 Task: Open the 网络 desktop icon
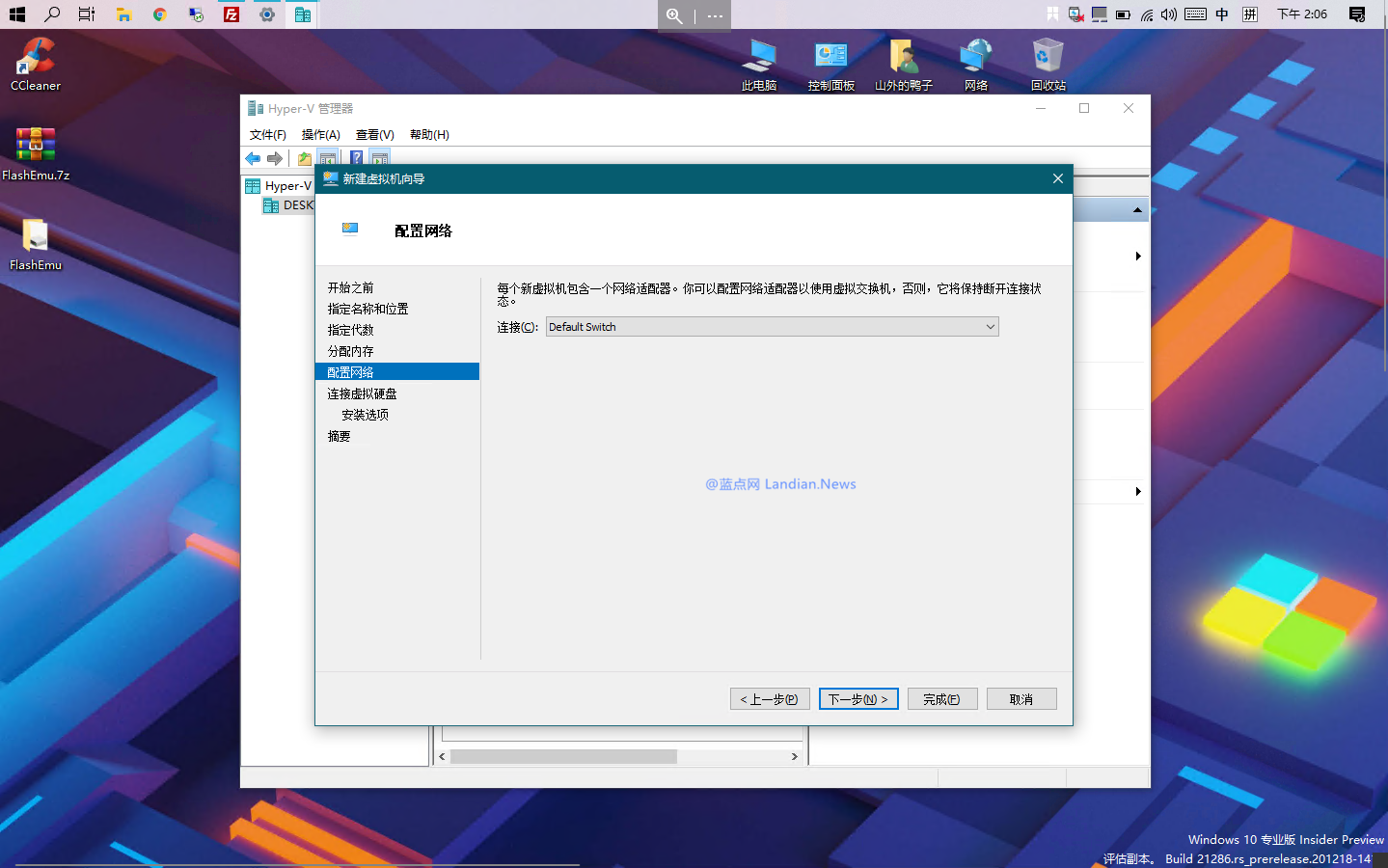976,65
